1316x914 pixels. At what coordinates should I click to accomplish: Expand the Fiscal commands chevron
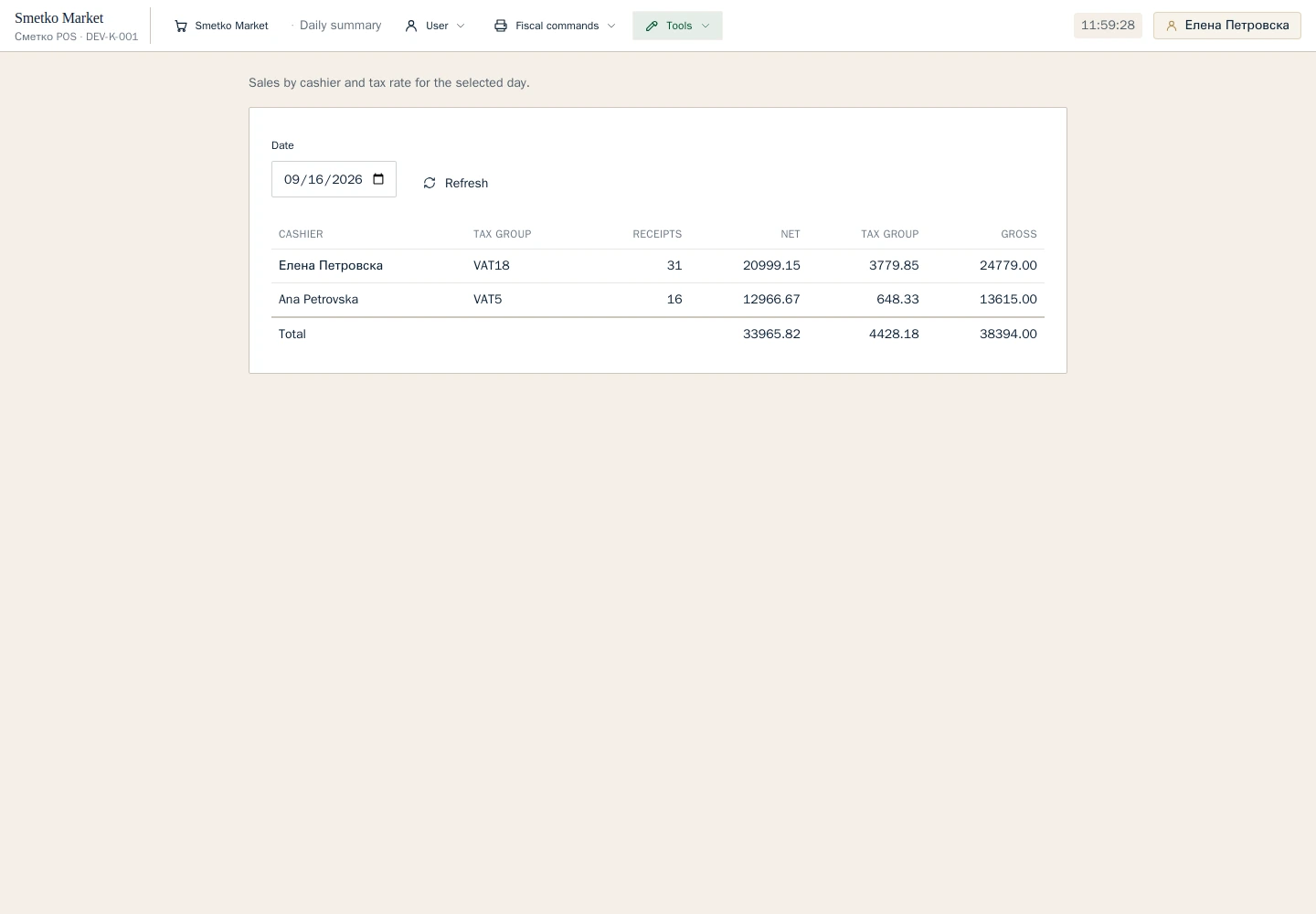[x=611, y=26]
